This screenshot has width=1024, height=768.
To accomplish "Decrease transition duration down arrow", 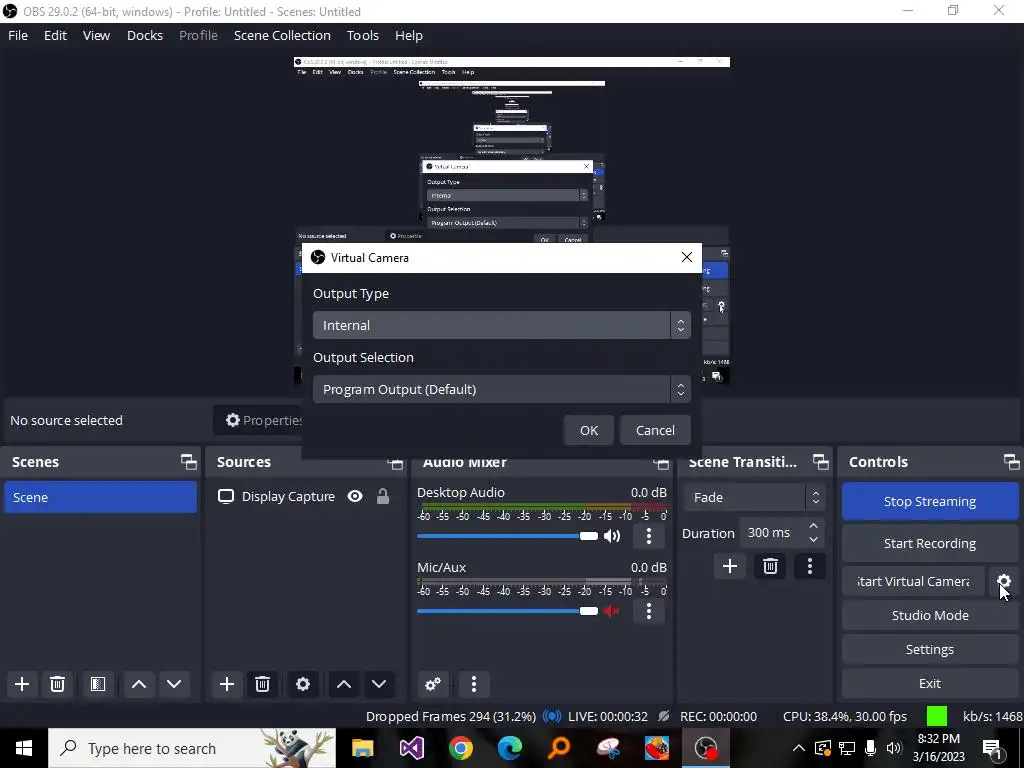I will (813, 539).
